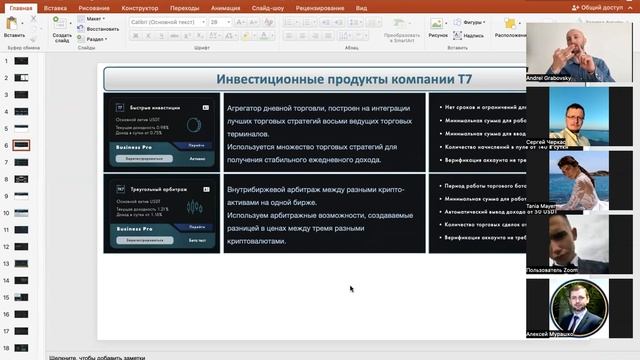Viewport: 640px width, 360px height.
Task: Select Andrei Grabovsky's video tile
Action: (x=579, y=52)
